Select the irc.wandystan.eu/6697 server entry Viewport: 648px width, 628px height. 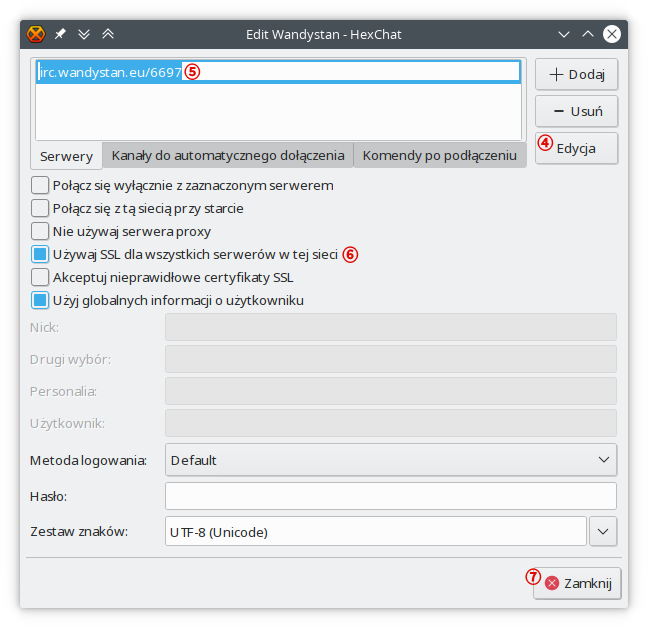pos(278,72)
